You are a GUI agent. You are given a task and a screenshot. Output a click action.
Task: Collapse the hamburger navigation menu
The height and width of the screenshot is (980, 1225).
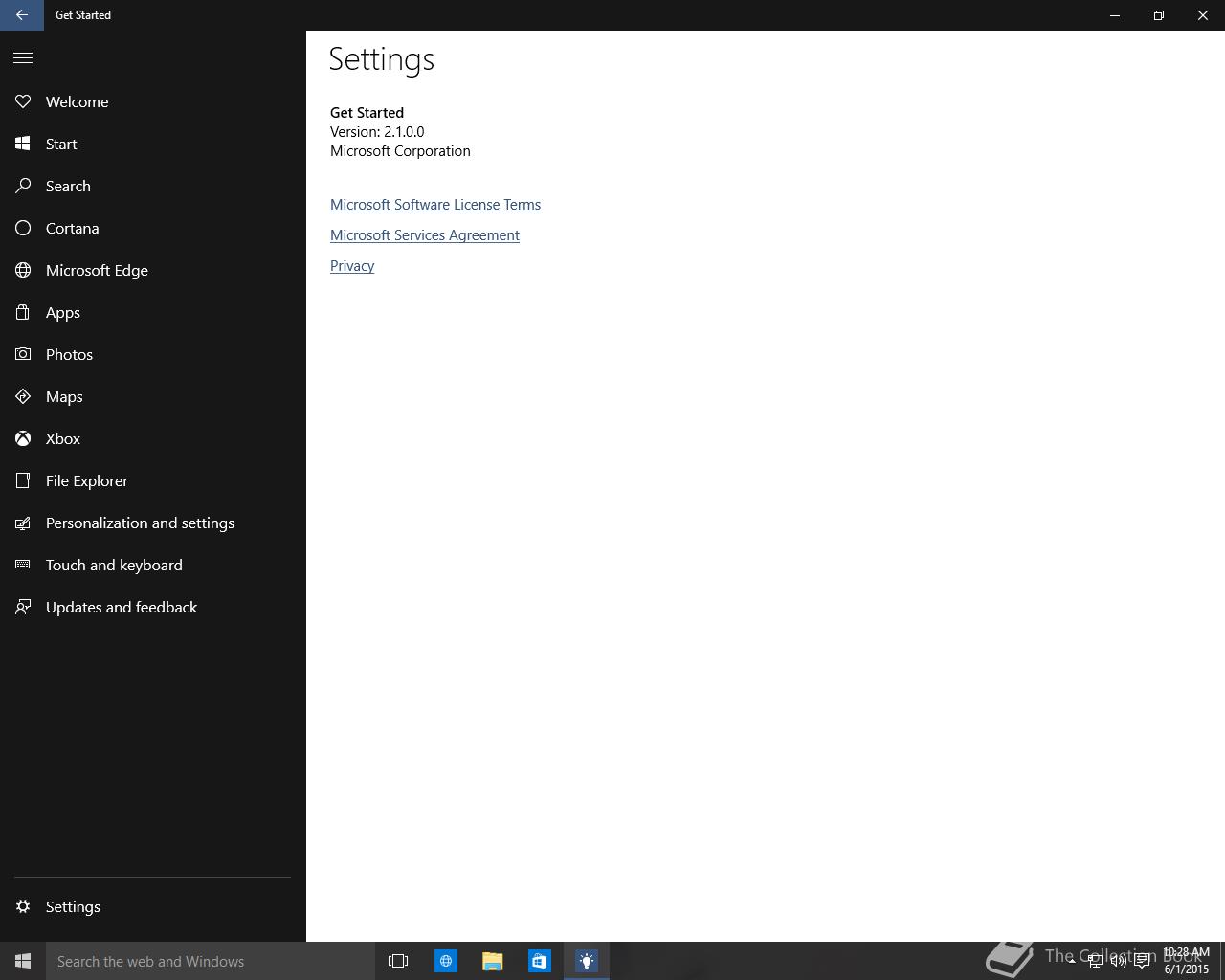click(23, 57)
